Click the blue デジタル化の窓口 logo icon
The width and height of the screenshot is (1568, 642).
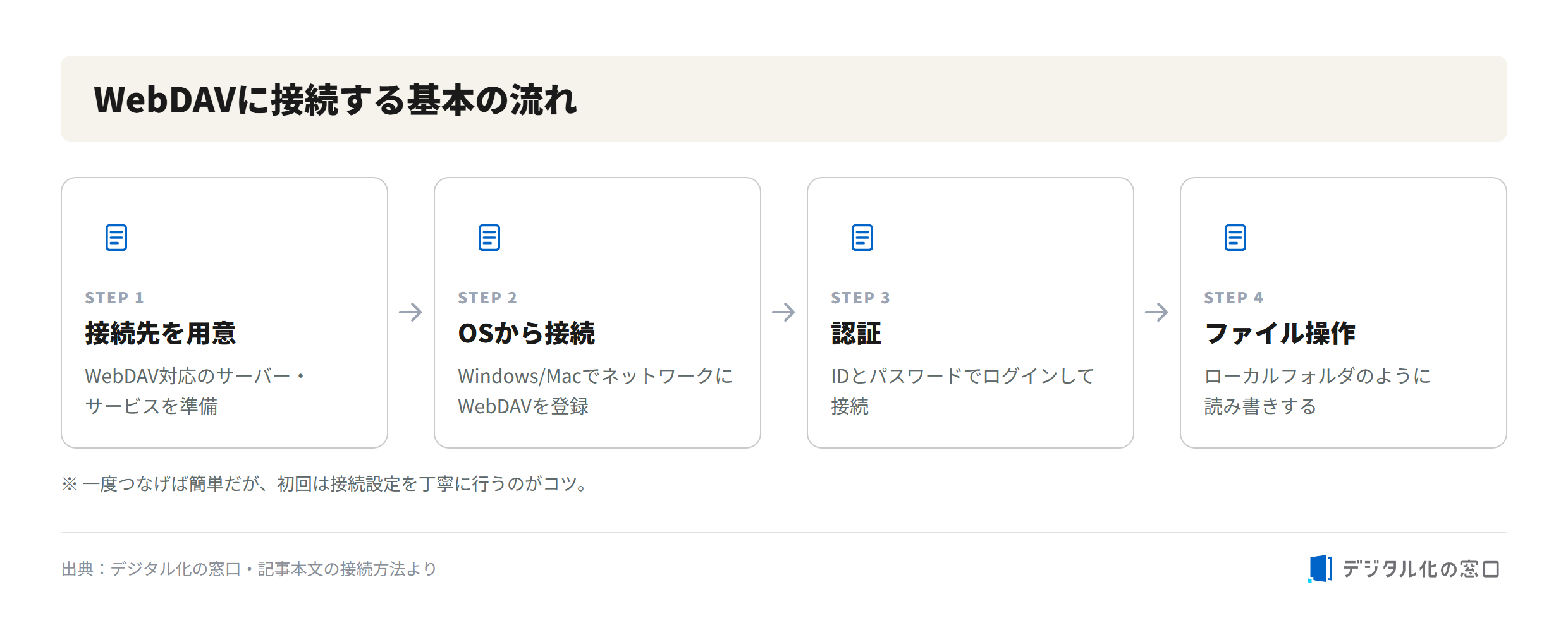pos(1320,569)
